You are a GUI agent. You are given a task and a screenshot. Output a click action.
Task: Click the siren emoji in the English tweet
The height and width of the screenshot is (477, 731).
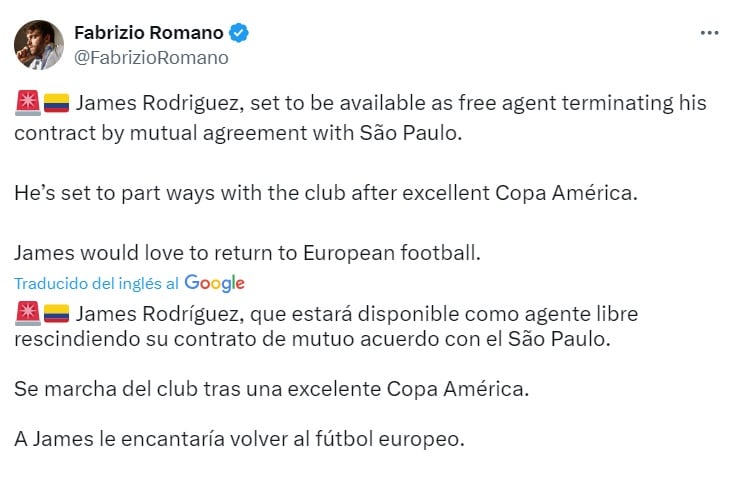[27, 103]
